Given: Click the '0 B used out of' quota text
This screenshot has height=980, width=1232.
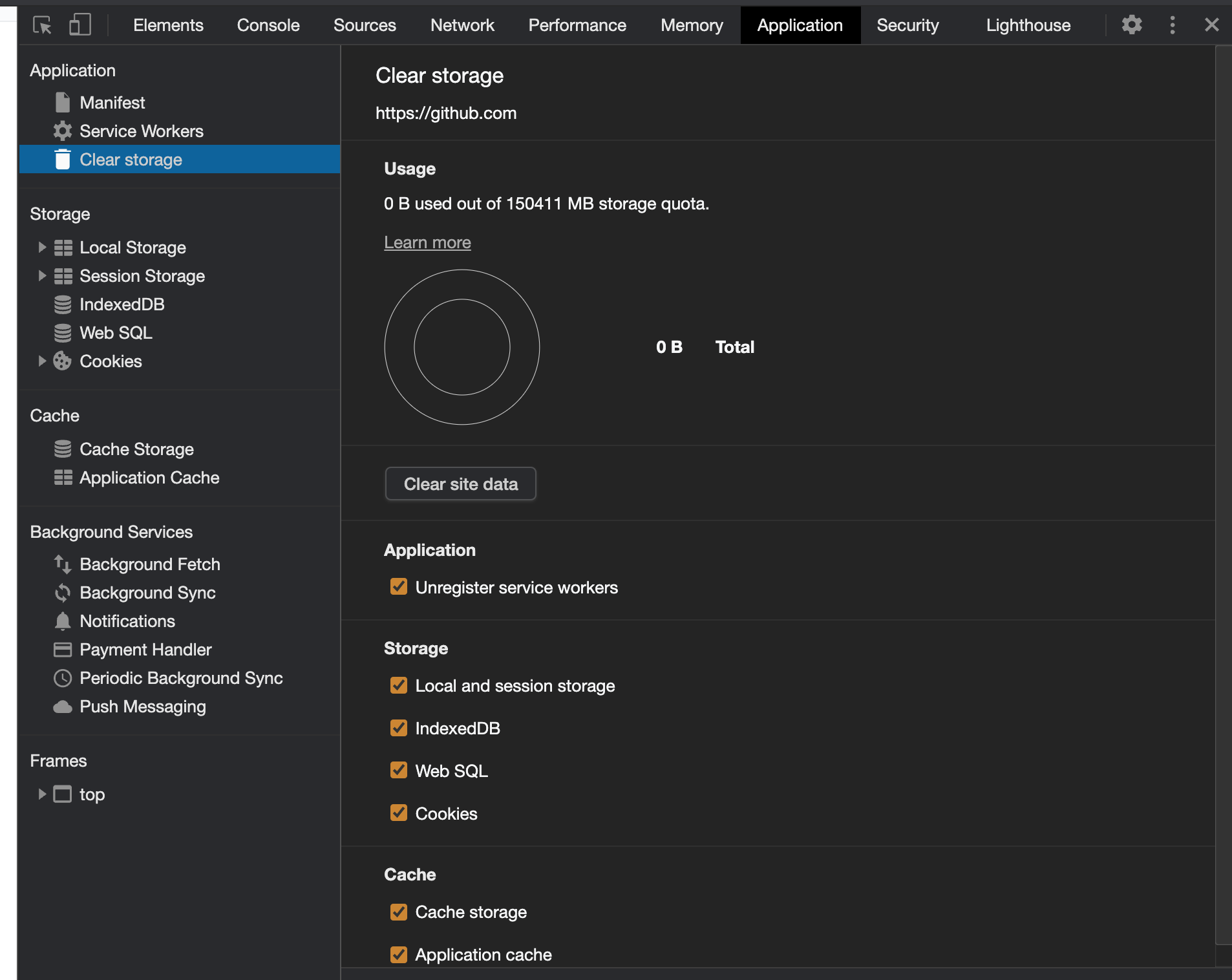Looking at the screenshot, I should [546, 204].
